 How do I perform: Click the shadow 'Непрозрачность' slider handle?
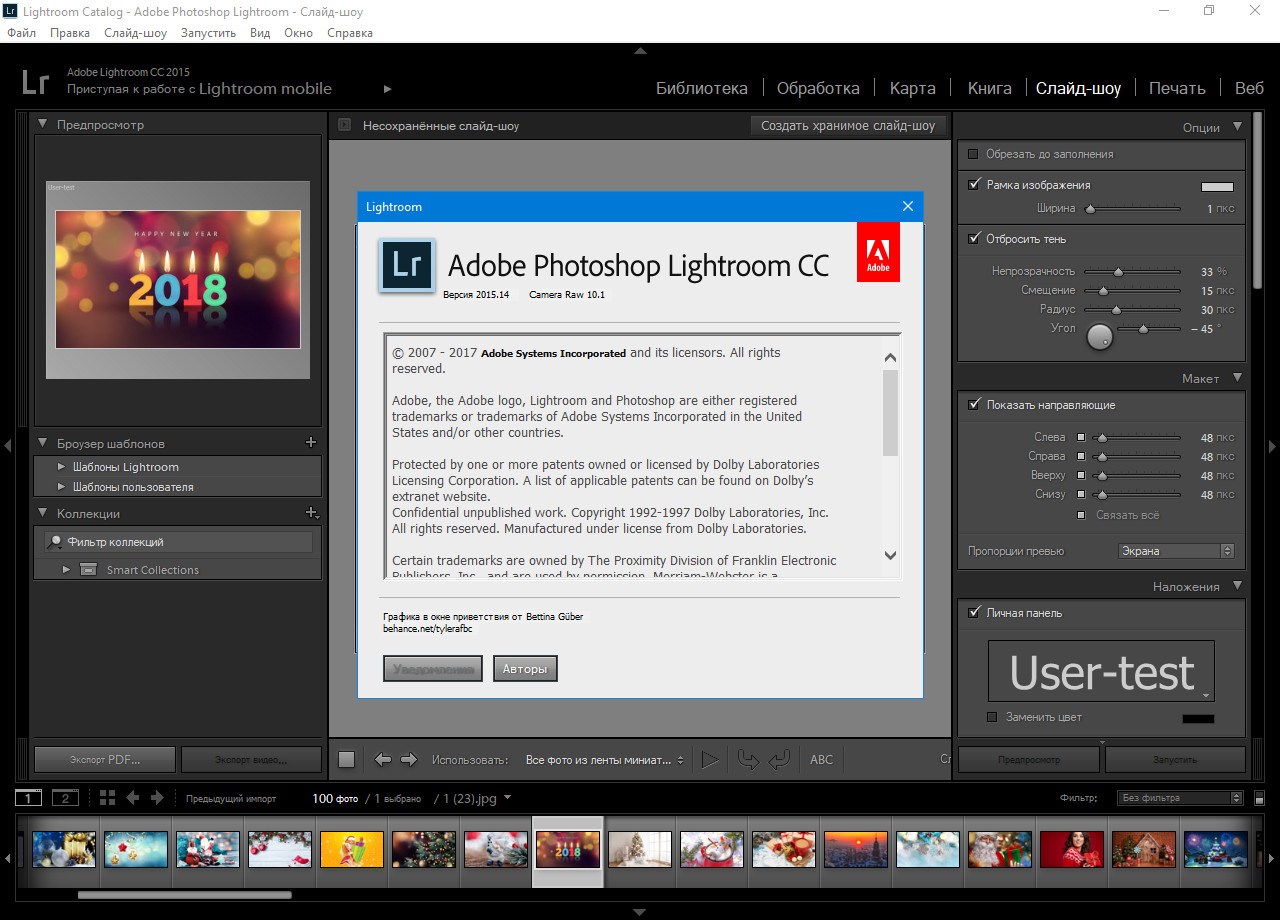click(x=1118, y=272)
